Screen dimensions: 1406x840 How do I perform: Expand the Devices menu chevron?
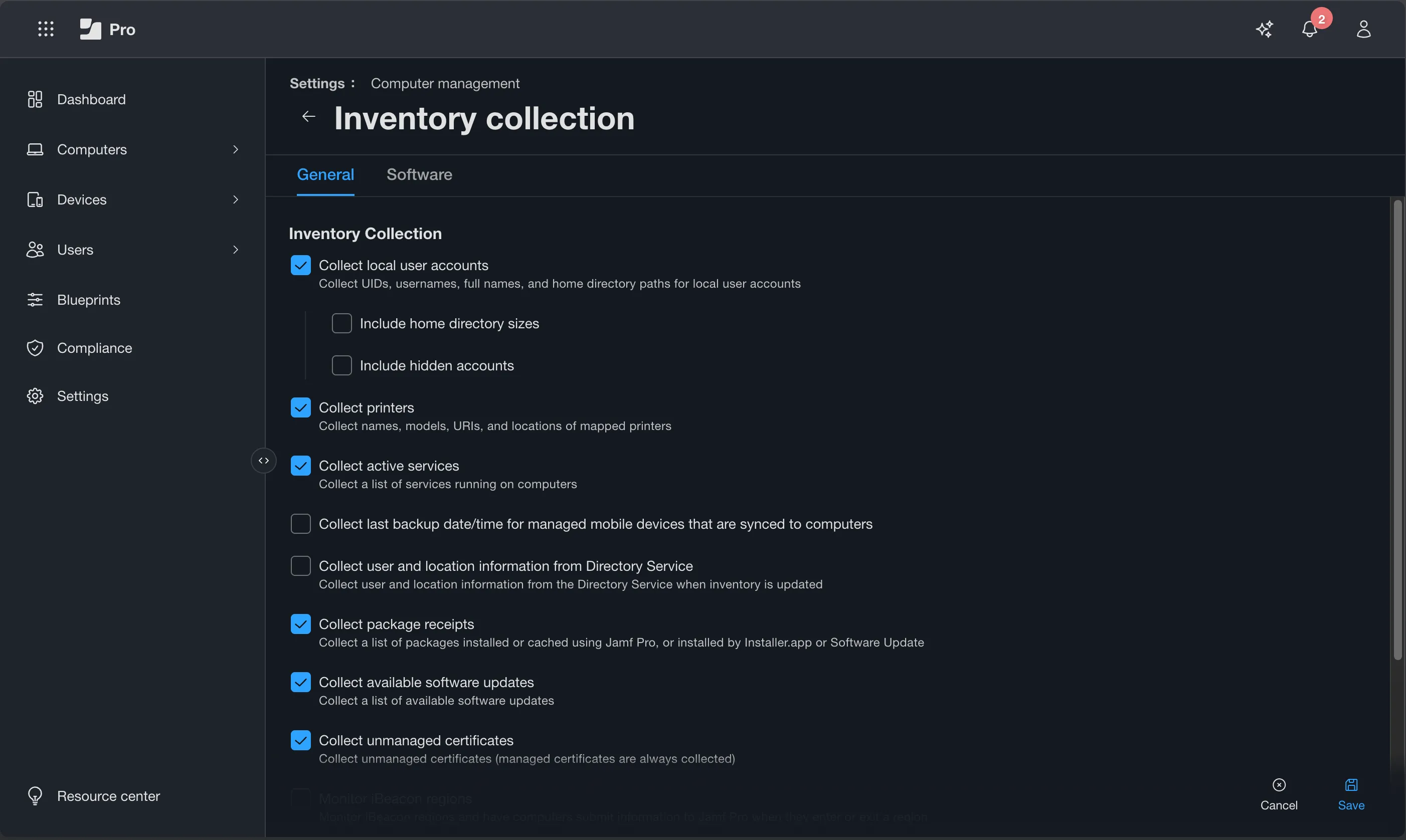coord(236,200)
